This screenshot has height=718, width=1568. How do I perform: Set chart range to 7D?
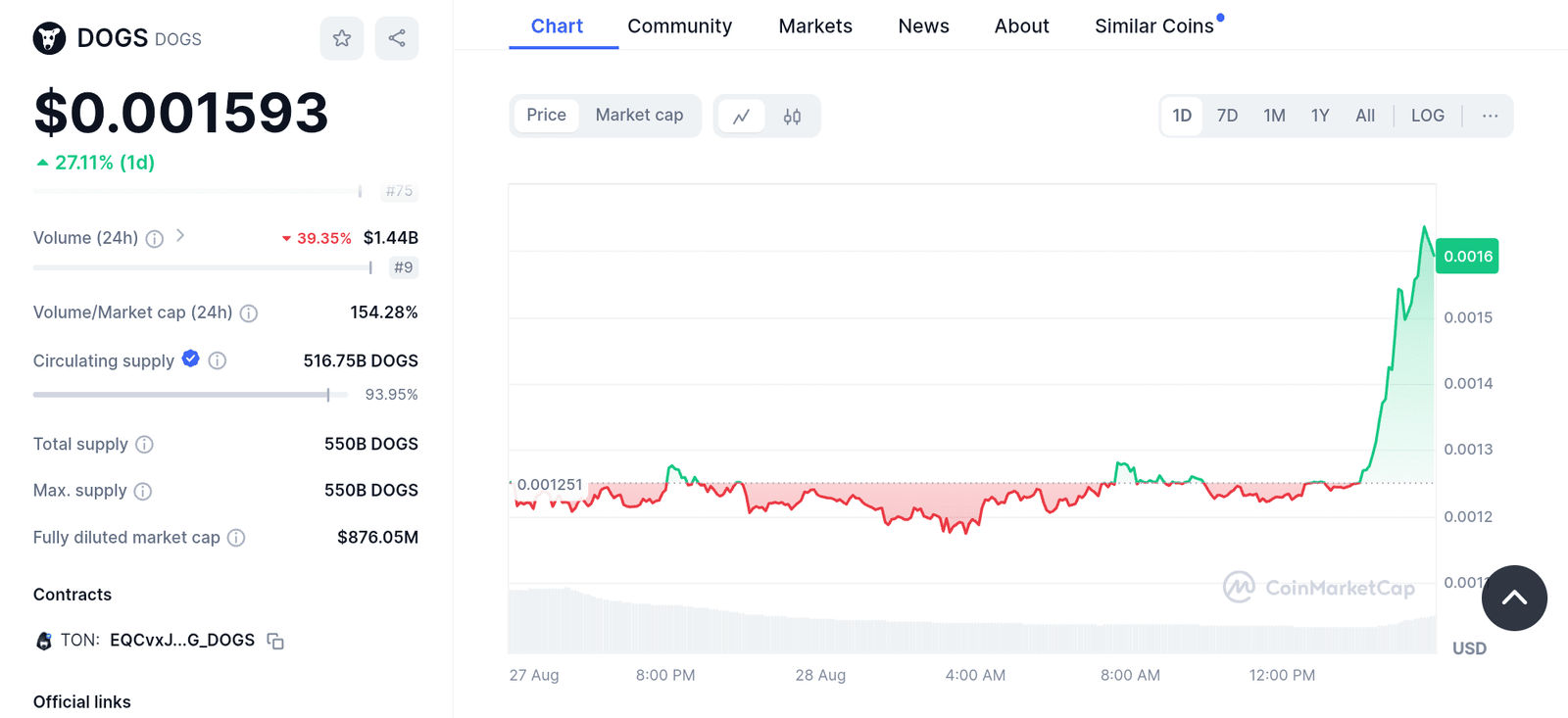(1227, 116)
